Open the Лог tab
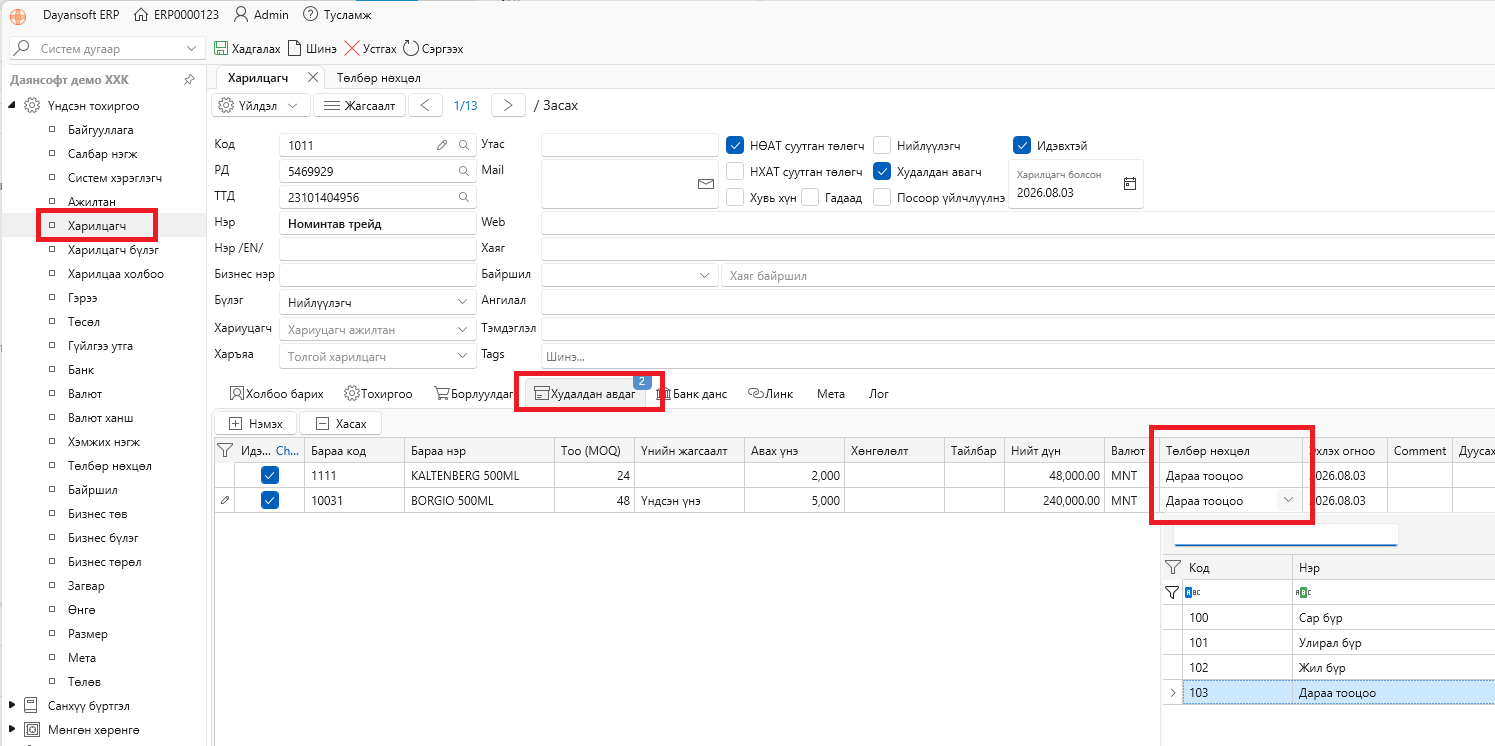The width and height of the screenshot is (1495, 746). pos(879,393)
